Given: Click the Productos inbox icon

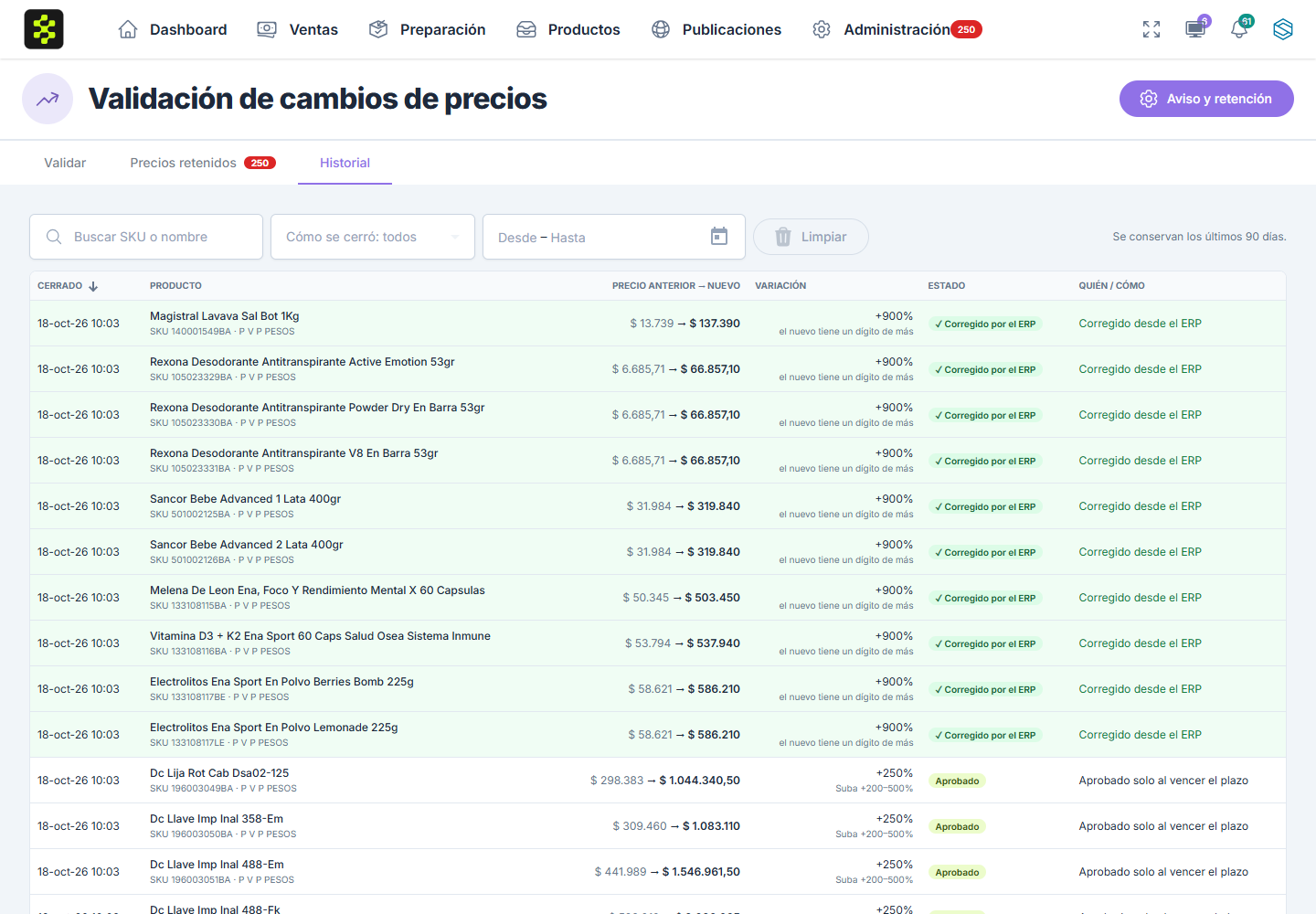Looking at the screenshot, I should point(526,29).
